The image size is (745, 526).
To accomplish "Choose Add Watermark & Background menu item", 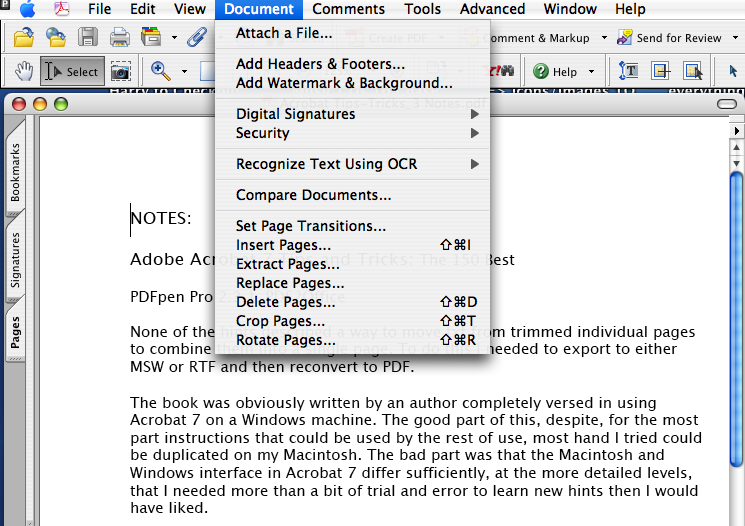I will (x=344, y=83).
